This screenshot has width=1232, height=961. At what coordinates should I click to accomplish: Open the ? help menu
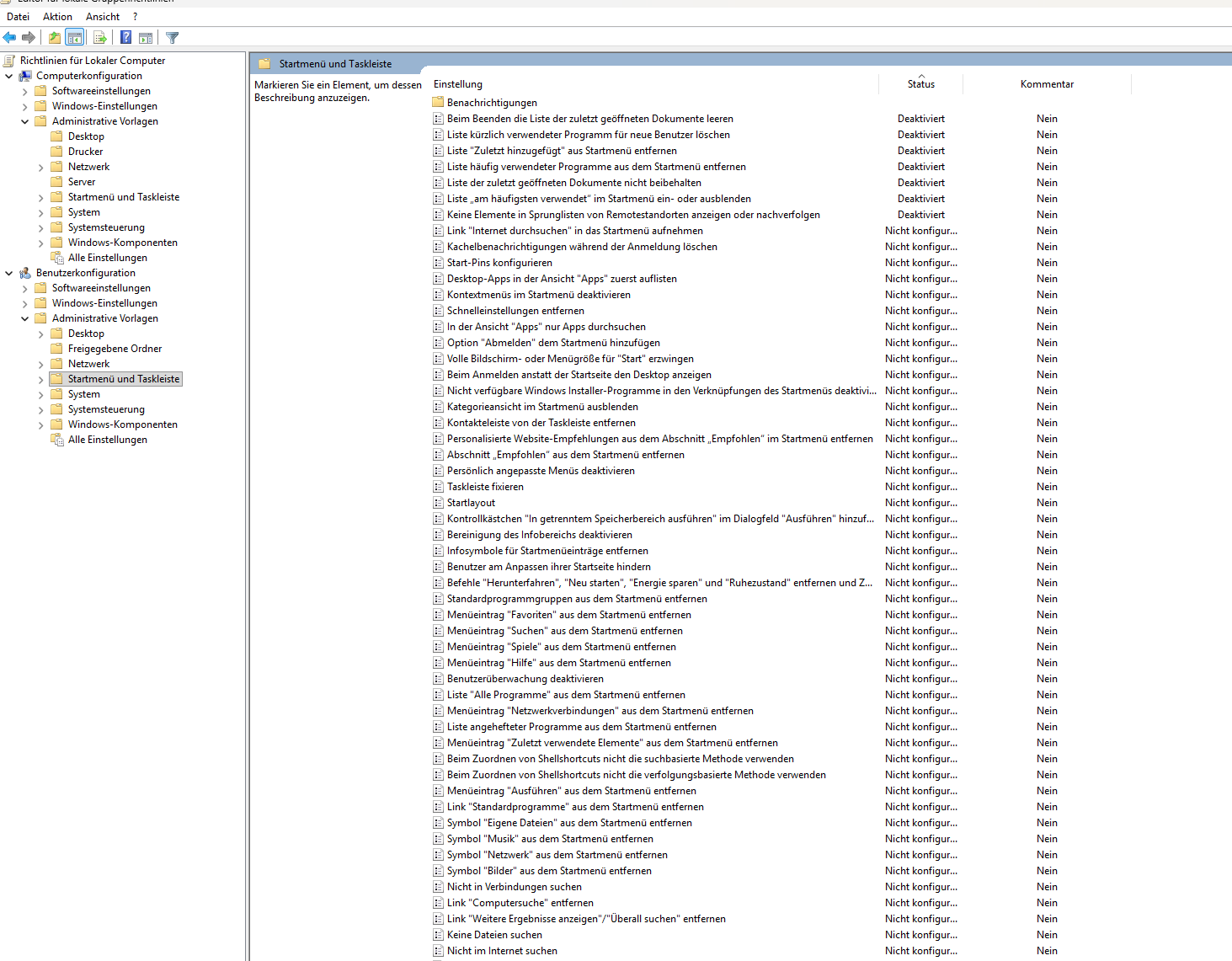(x=135, y=17)
